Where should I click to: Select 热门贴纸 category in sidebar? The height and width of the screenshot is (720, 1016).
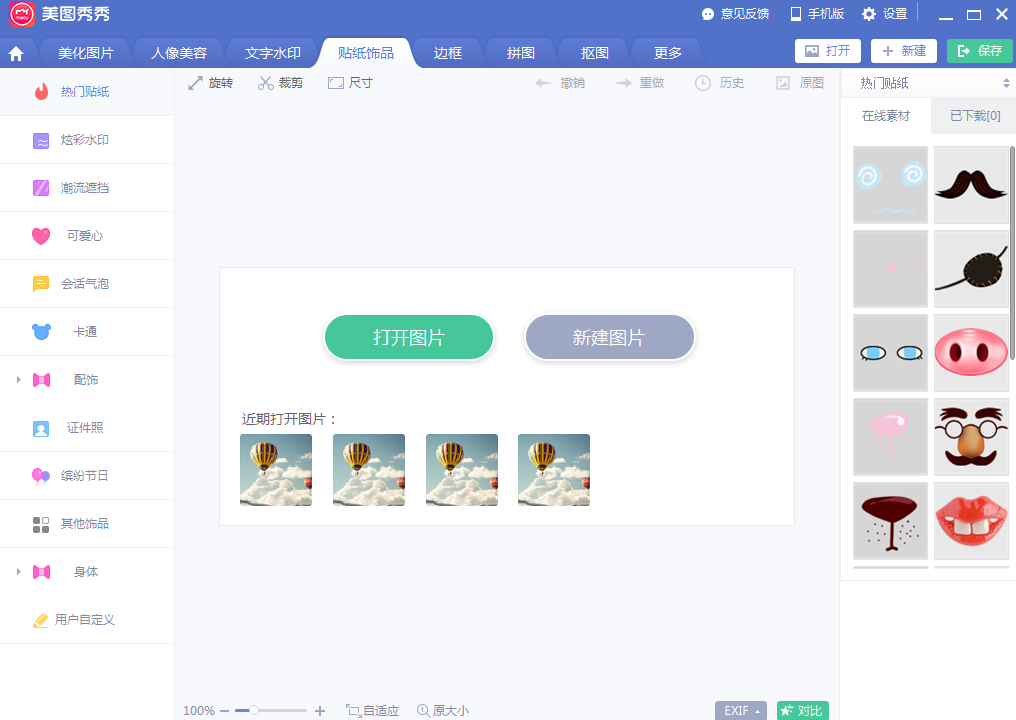coord(87,91)
